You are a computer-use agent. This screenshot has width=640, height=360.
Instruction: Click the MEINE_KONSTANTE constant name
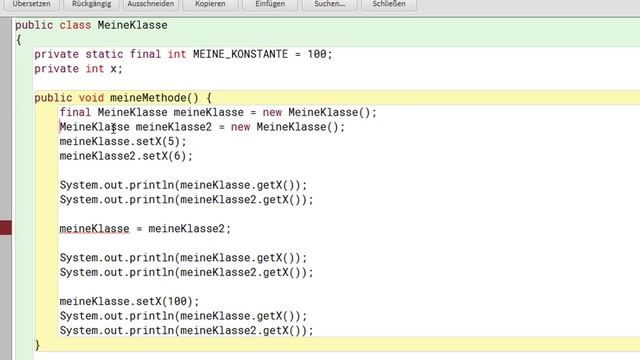pyautogui.click(x=240, y=54)
